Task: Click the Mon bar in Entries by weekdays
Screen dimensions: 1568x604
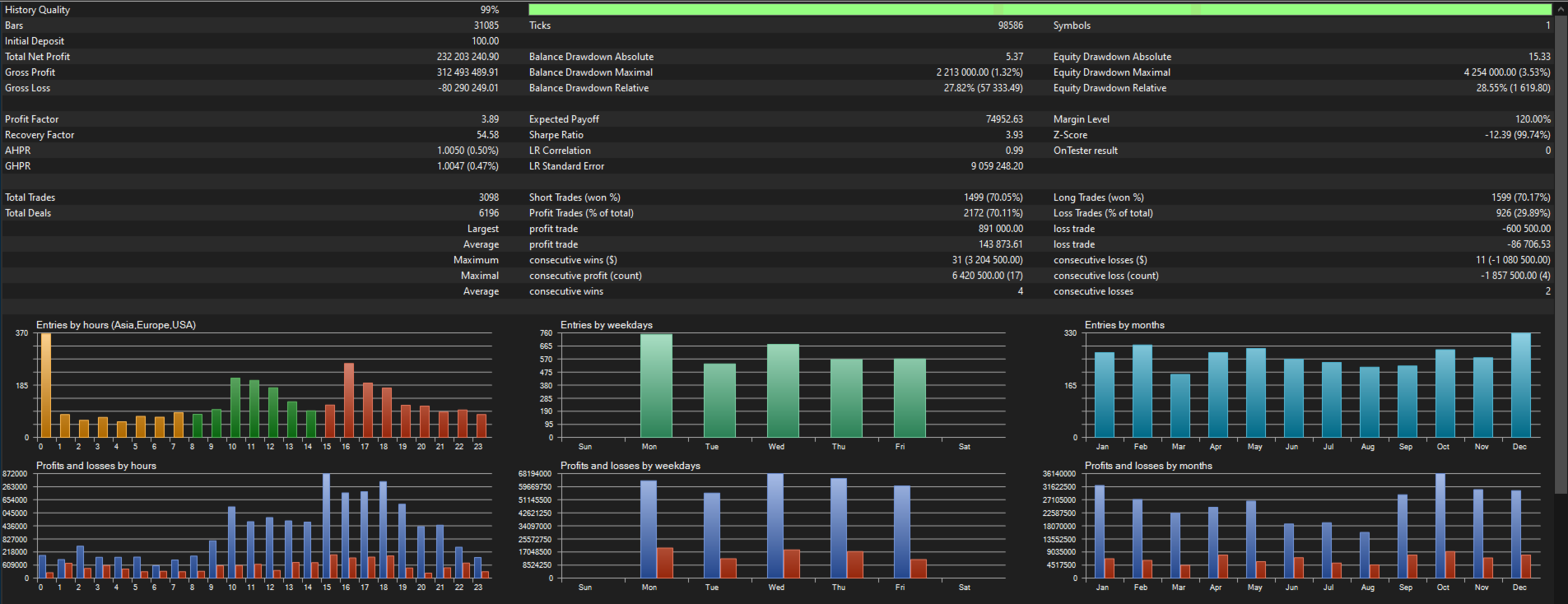Action: pyautogui.click(x=656, y=386)
